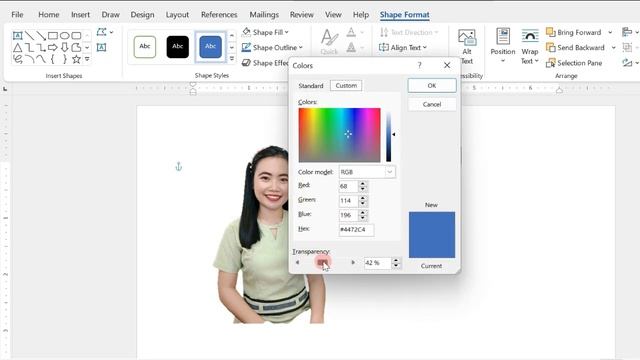Viewport: 640px width, 360px height.
Task: Select the Rounded Rectangle shape
Action: 76,36
